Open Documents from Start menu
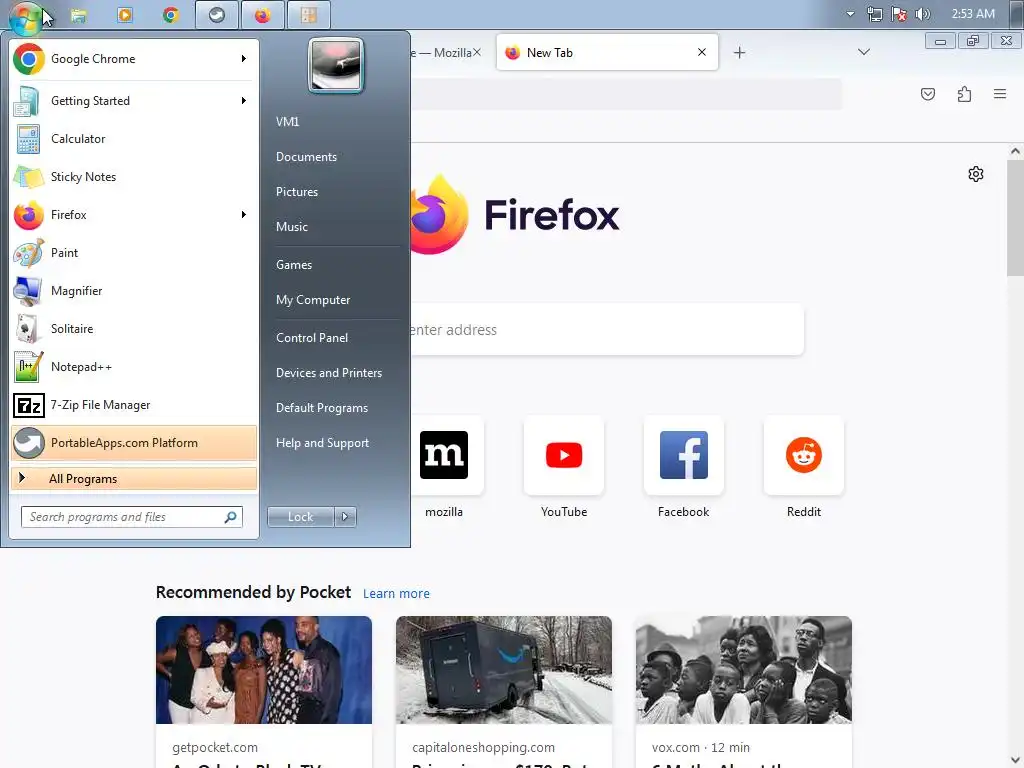The image size is (1024, 768). click(x=306, y=157)
